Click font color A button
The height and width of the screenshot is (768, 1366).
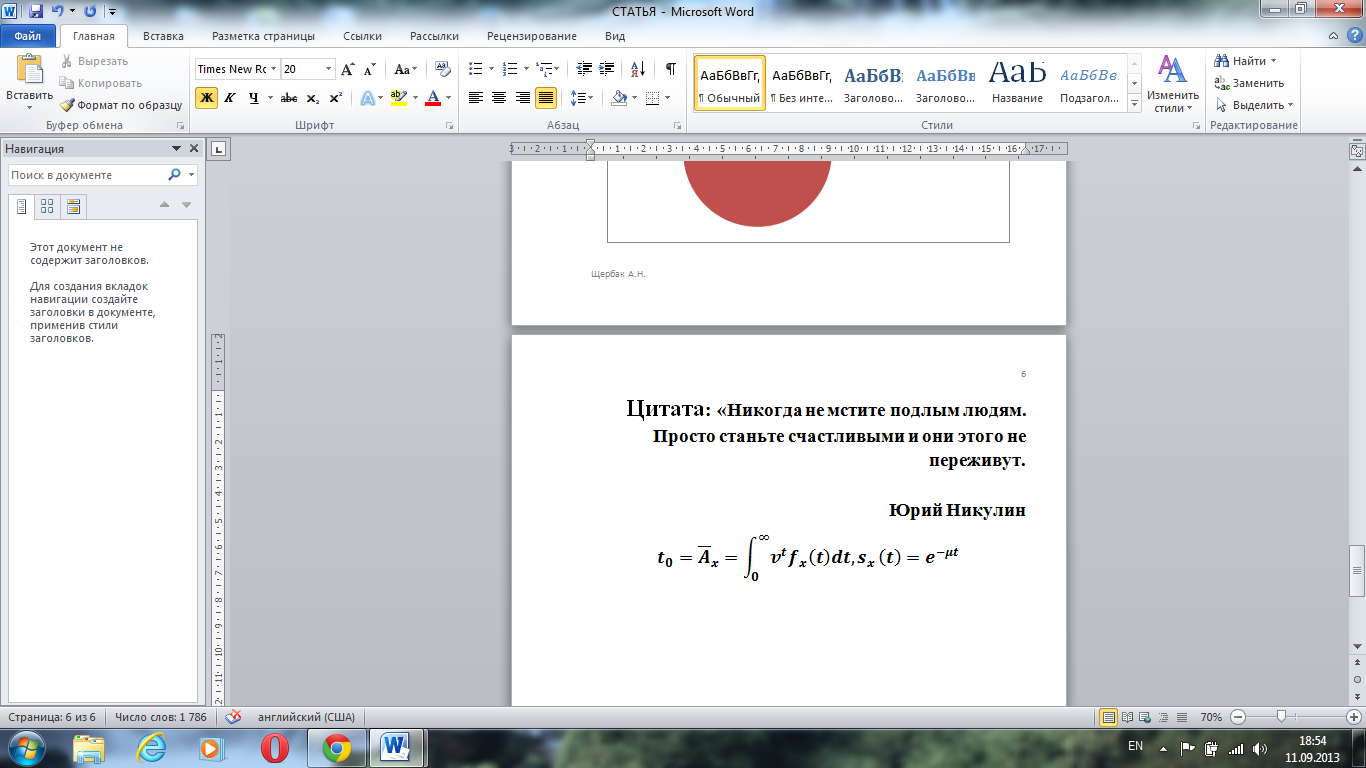[433, 98]
